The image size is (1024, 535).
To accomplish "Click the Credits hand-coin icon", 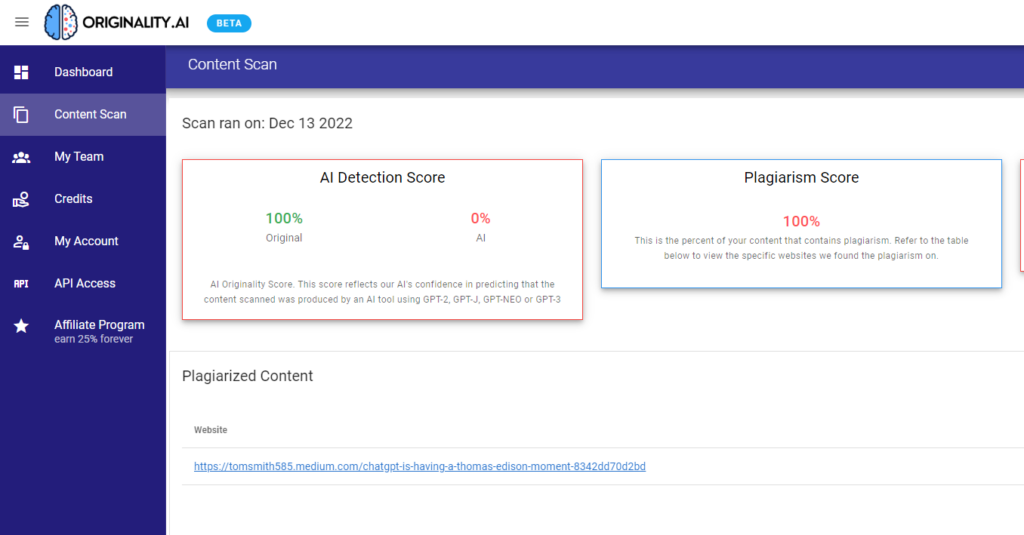I will pyautogui.click(x=21, y=199).
